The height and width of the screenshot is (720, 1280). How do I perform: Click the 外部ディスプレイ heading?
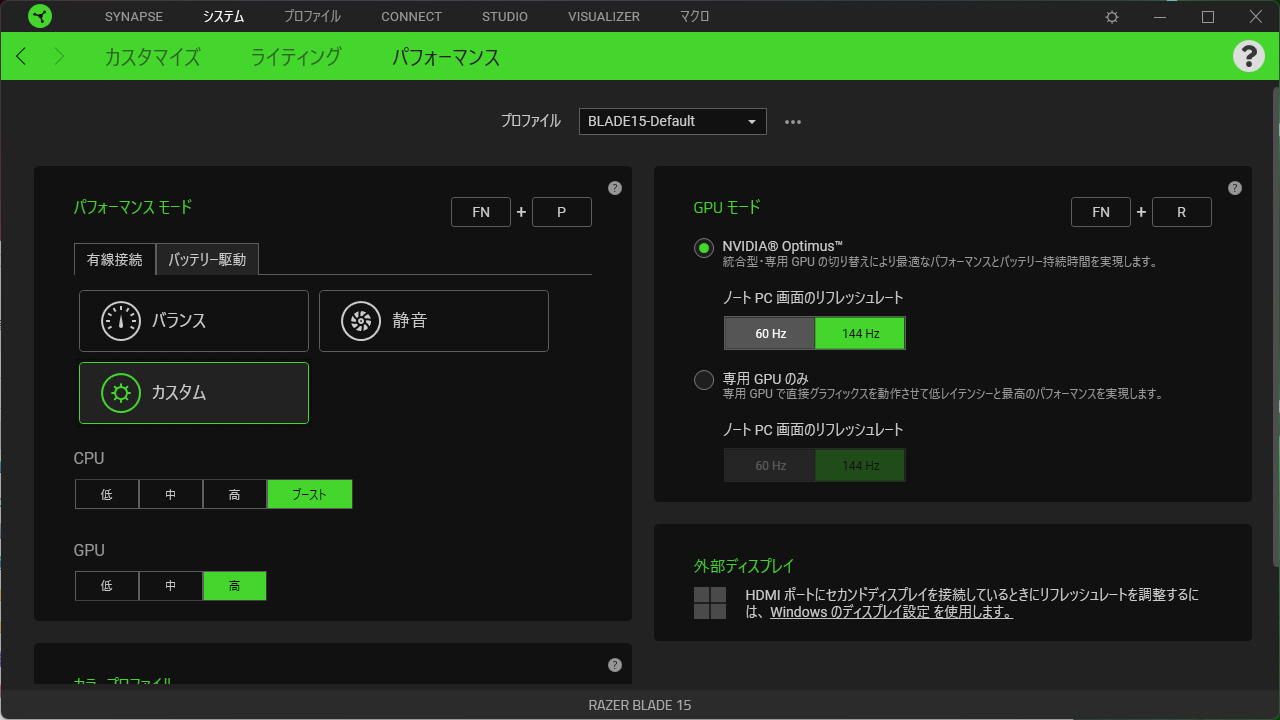744,566
